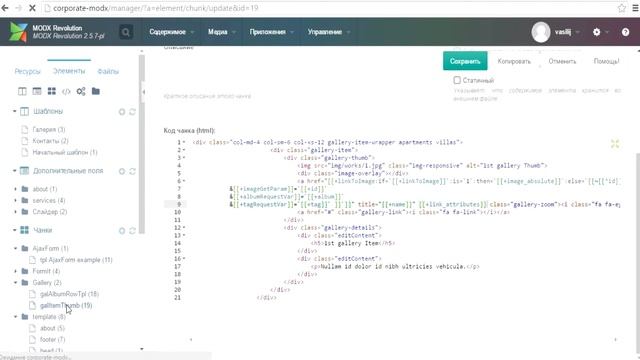Collapse the template (8) folder
Viewport: 640px width, 360px height.
click(16, 317)
